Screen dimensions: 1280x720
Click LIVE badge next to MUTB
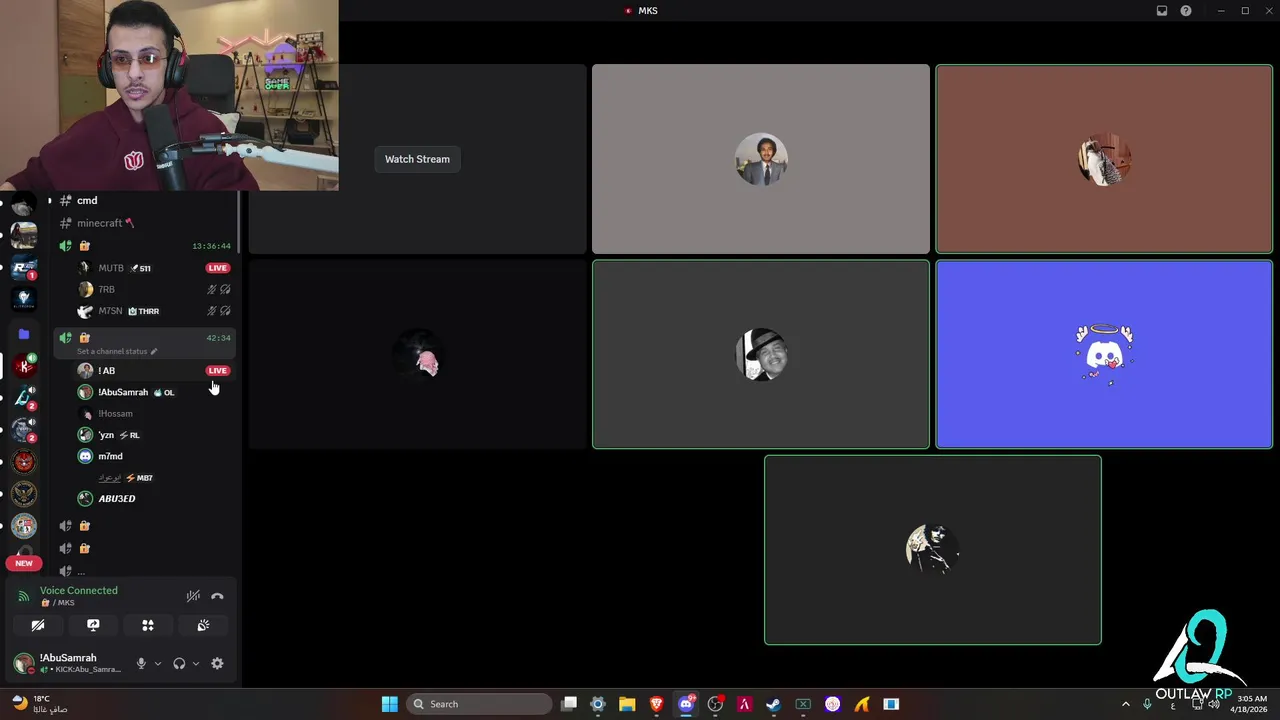pos(217,268)
